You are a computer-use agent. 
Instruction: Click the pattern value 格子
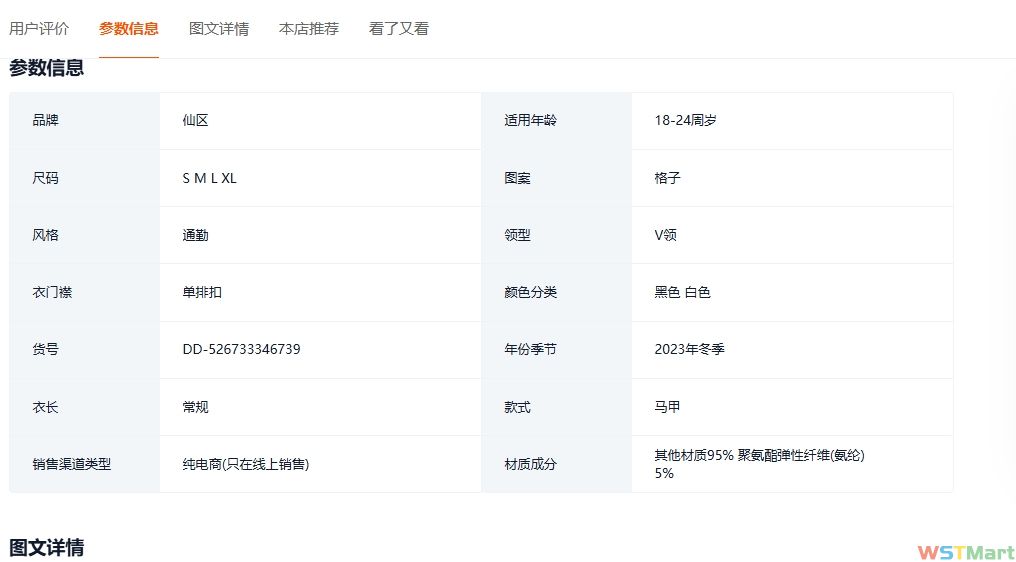(x=667, y=178)
